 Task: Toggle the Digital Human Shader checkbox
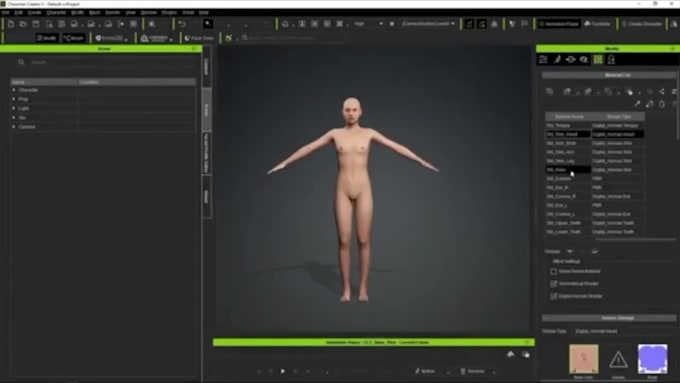pos(554,296)
